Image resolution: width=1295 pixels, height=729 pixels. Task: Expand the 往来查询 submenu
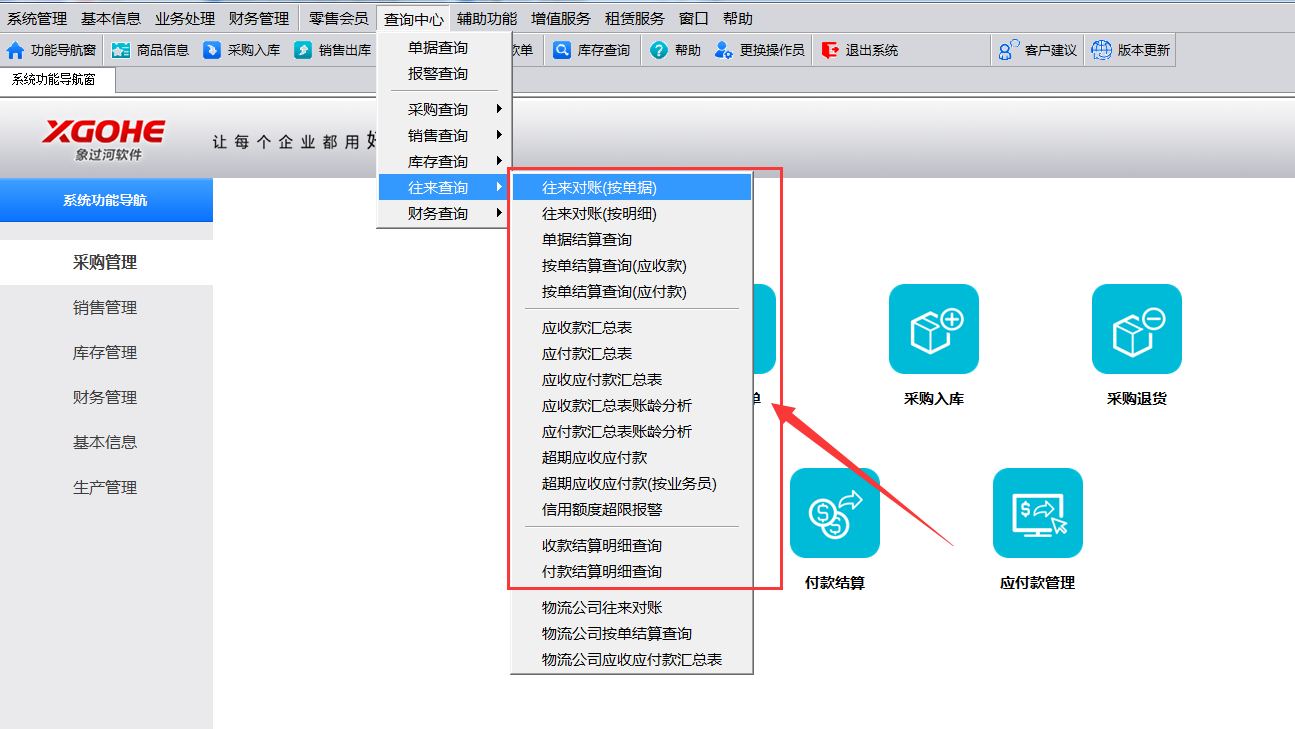tap(444, 188)
